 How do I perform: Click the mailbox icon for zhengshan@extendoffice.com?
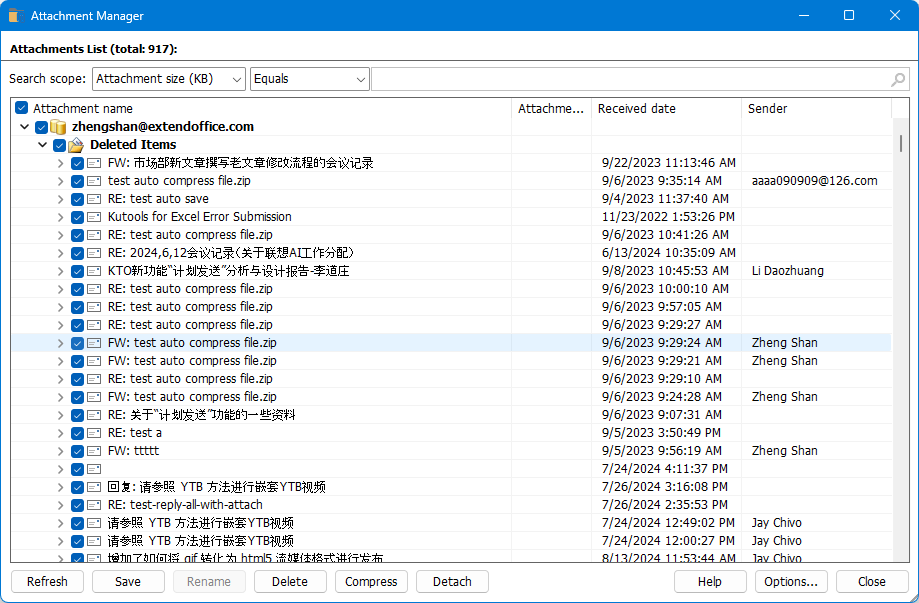pyautogui.click(x=57, y=126)
